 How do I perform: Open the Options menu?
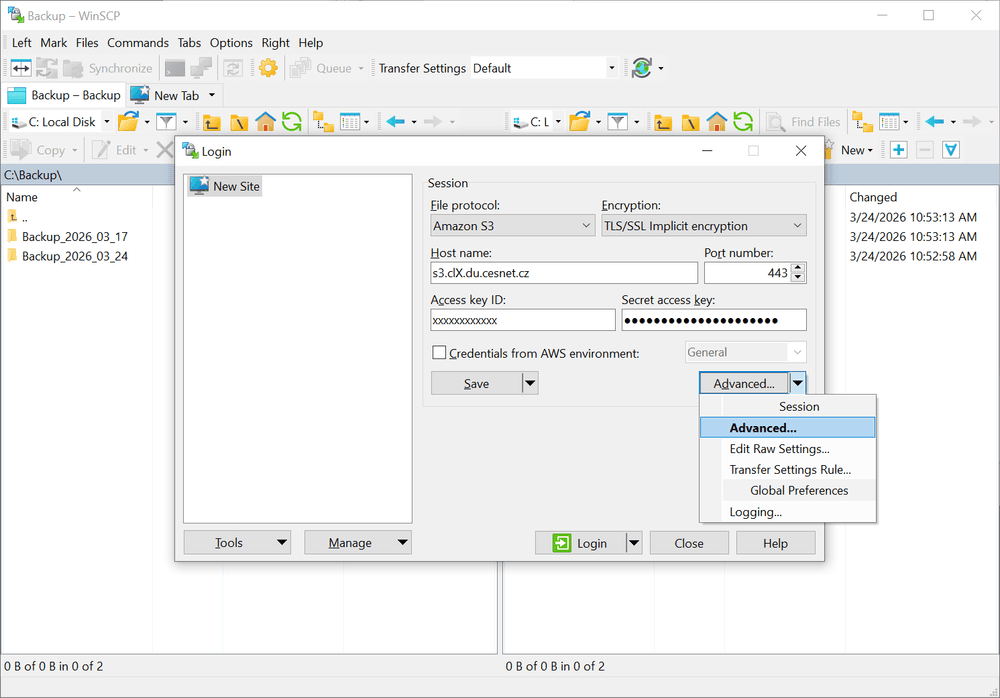coord(231,43)
